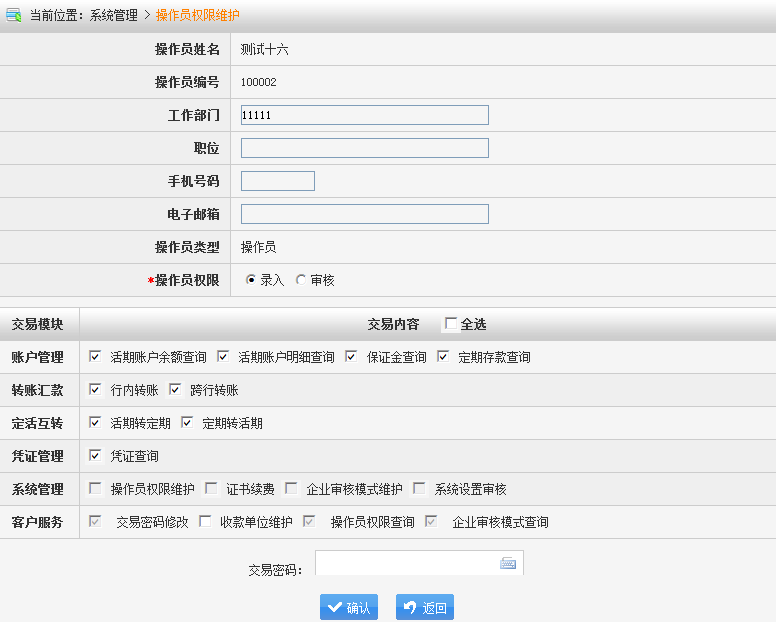Toggle the 定期转活期 checkbox

tap(187, 422)
